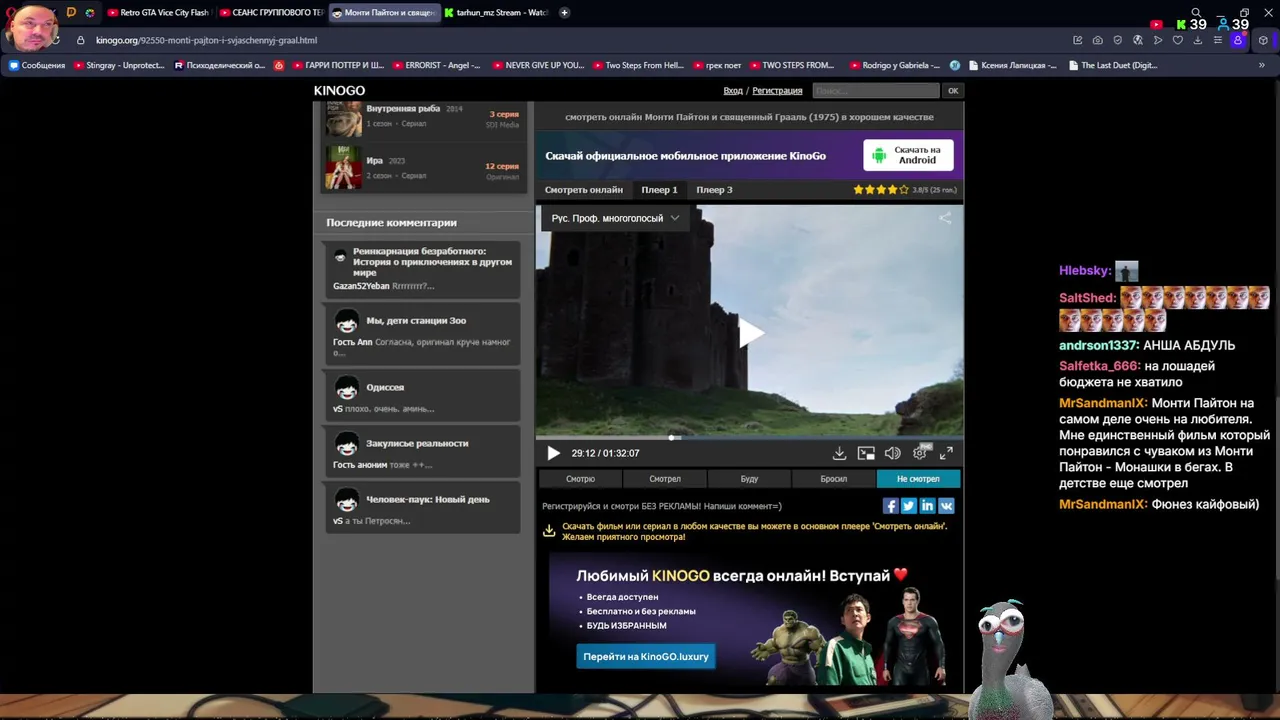Open 'Человек-паук: Новый день' comment entry
The width and height of the screenshot is (1280, 720).
pos(421,507)
